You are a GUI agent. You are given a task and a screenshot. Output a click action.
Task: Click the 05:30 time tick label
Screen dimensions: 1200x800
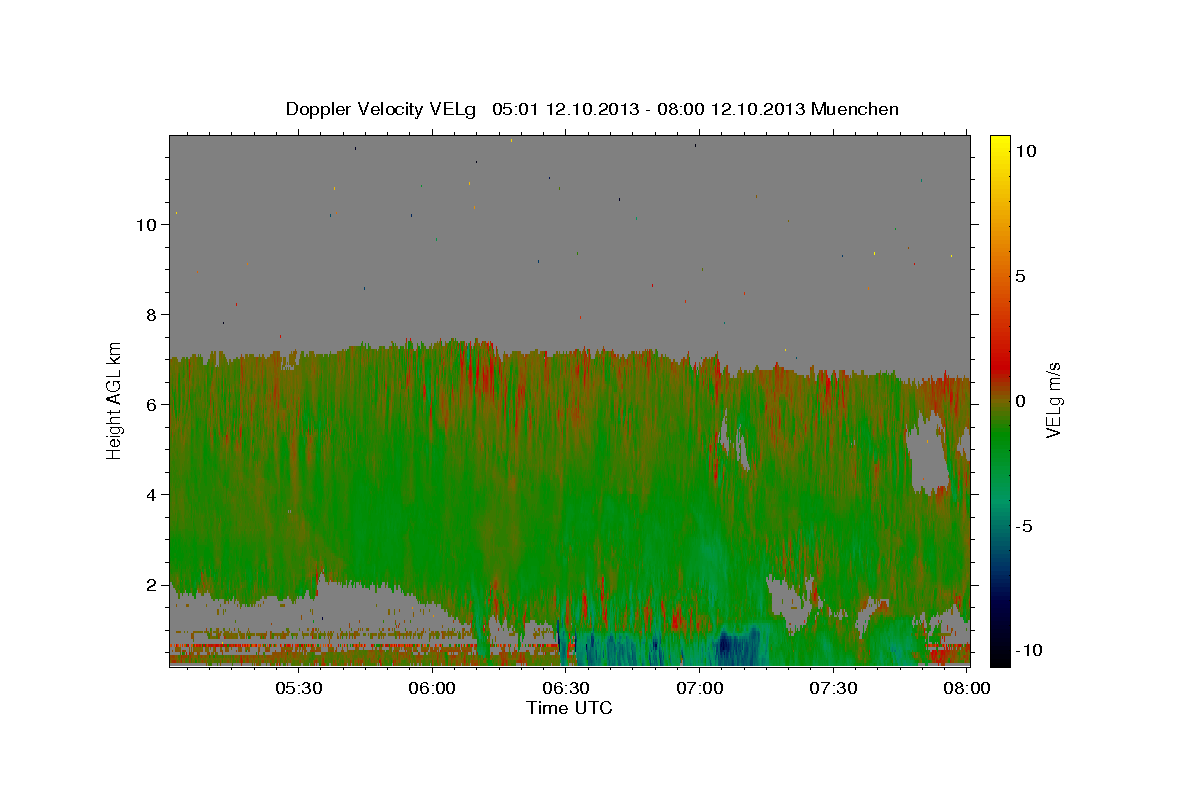tap(298, 688)
